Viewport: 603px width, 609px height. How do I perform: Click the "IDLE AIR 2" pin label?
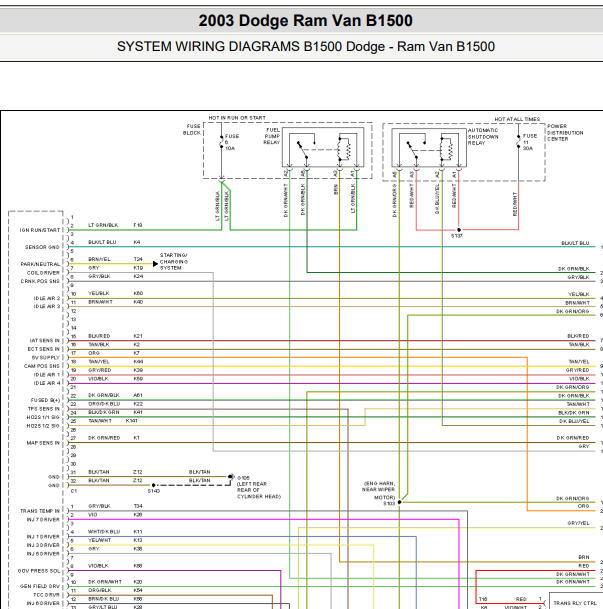[x=47, y=298]
